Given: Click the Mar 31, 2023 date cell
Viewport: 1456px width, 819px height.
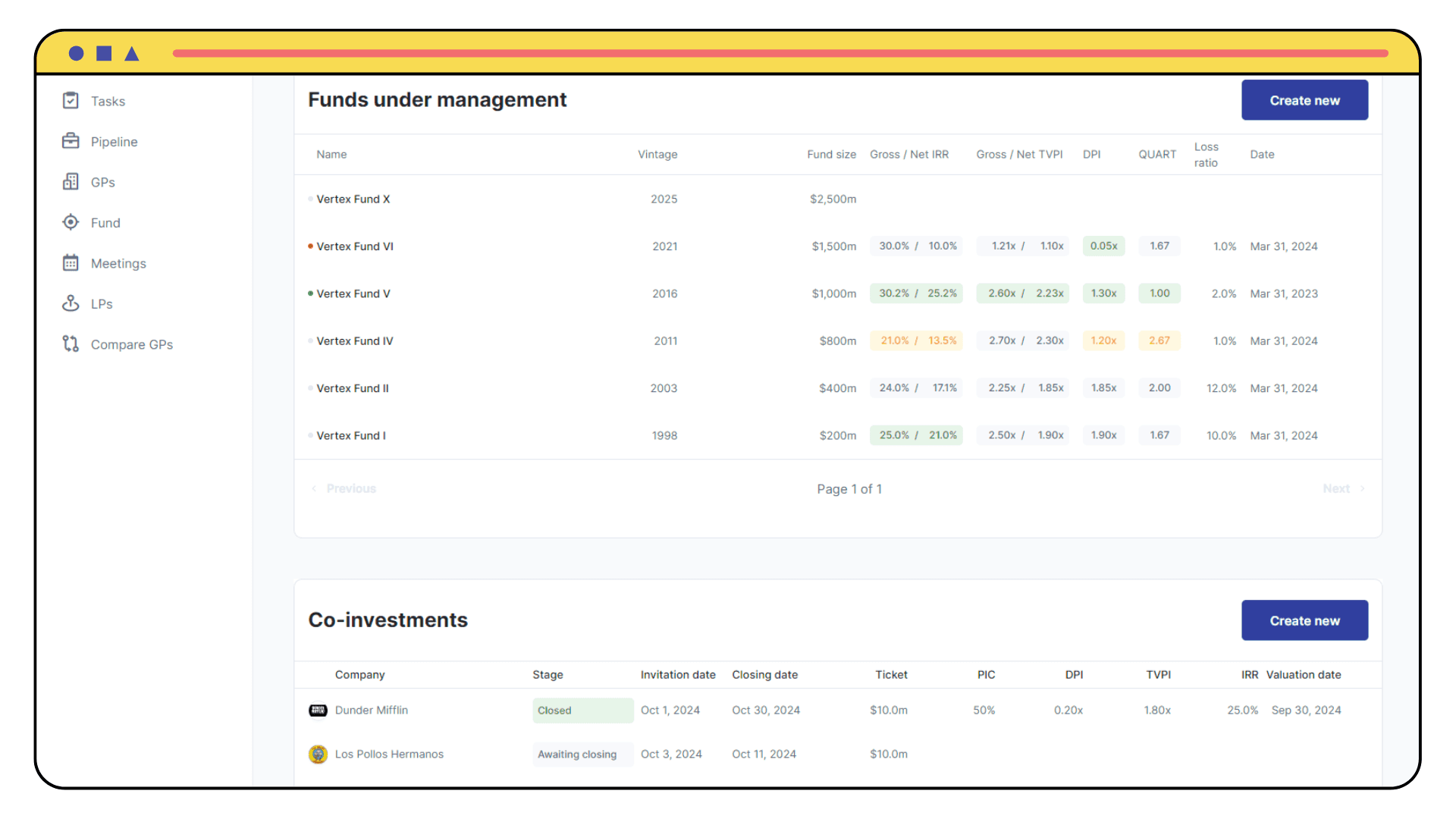Looking at the screenshot, I should [1283, 294].
